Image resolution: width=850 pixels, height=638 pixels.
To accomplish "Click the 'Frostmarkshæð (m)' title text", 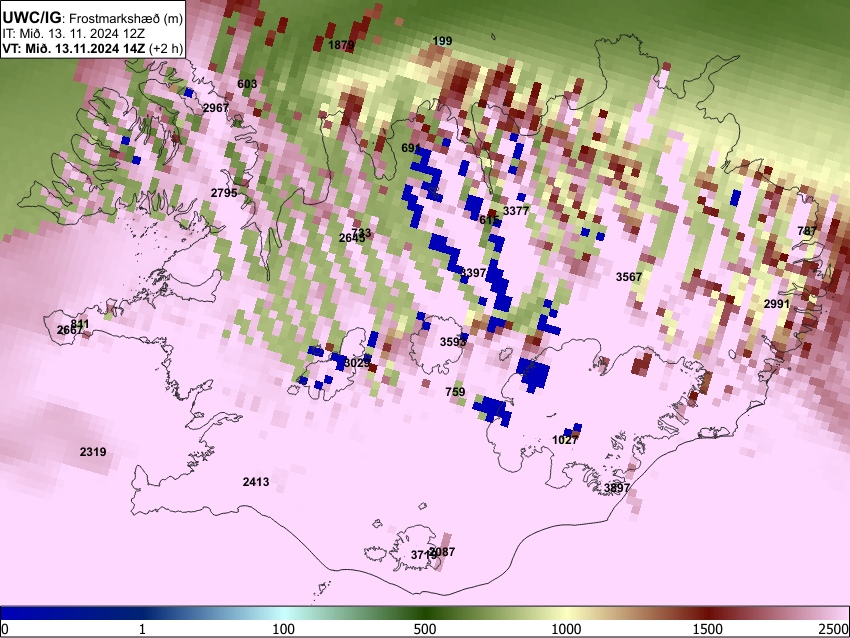I will tap(126, 18).
